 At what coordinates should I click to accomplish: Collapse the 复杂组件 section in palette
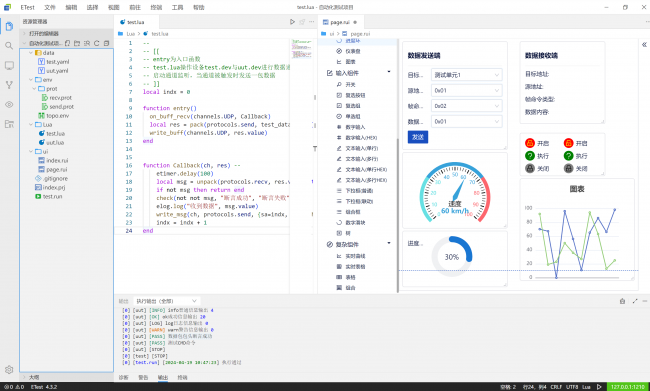click(389, 243)
